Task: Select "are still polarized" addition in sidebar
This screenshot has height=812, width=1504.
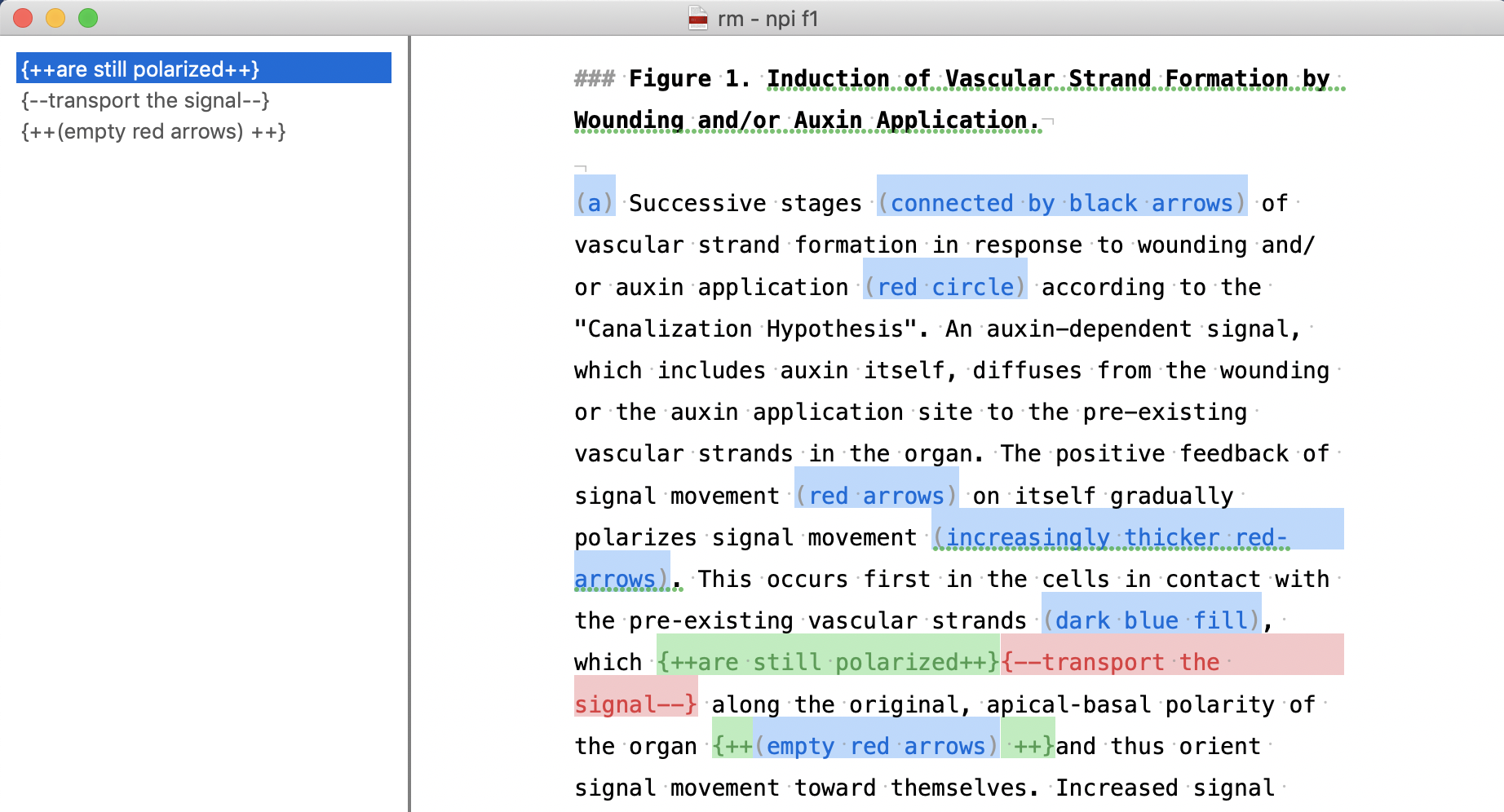Action: pos(140,69)
